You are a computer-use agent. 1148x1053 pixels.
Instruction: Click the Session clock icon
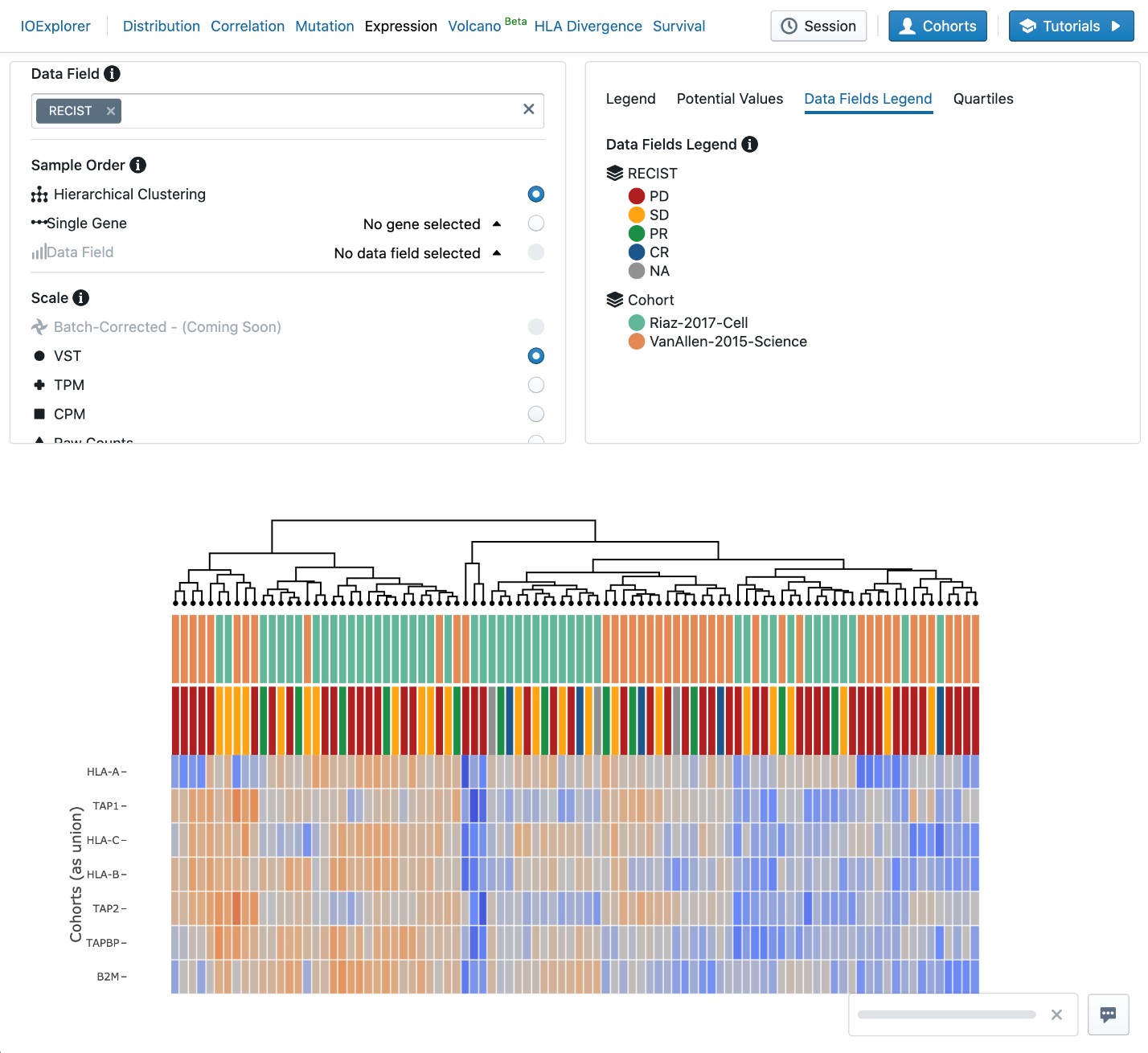coord(789,26)
